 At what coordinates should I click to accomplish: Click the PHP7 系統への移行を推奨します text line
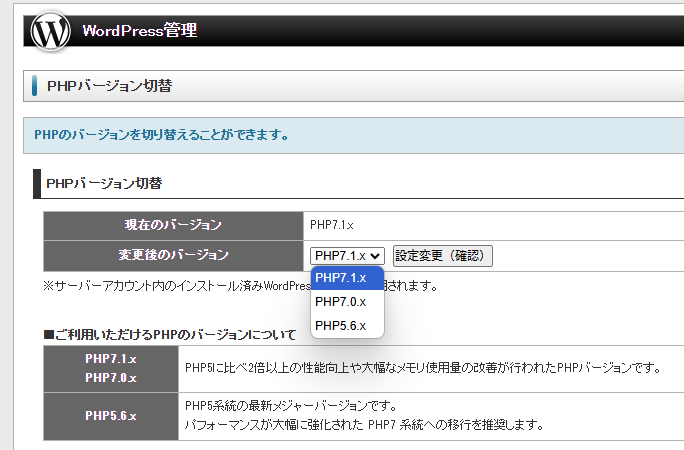click(x=364, y=425)
